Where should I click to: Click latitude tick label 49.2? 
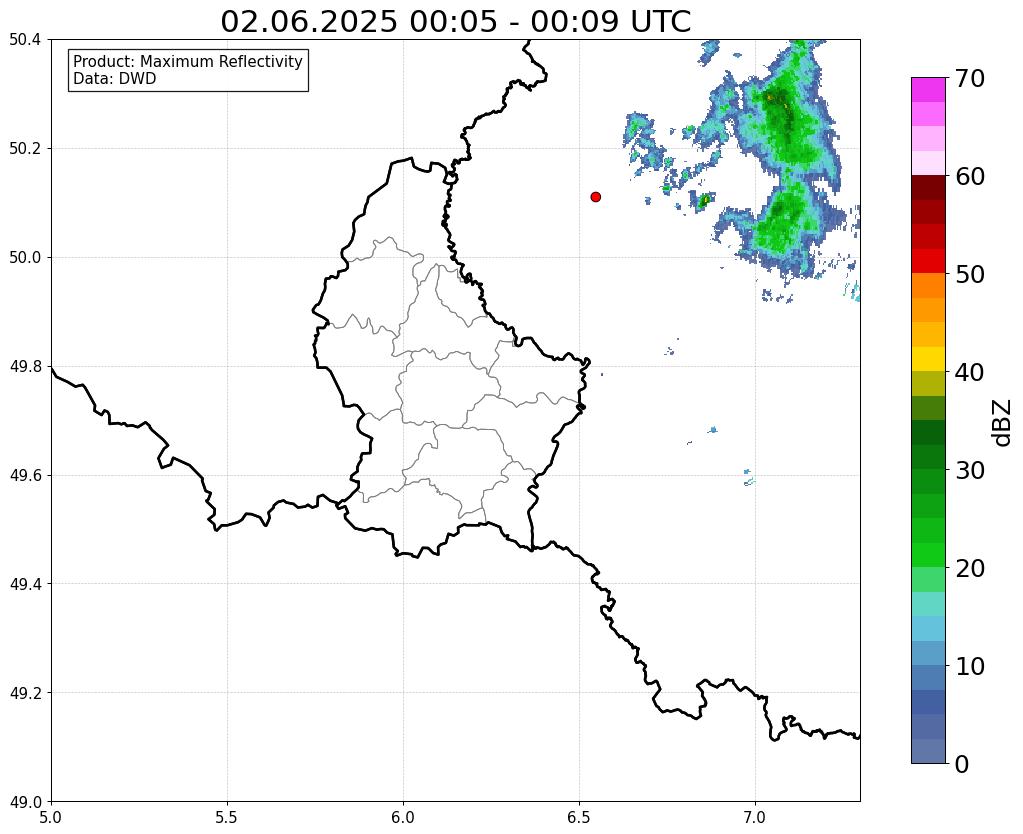tap(25, 693)
